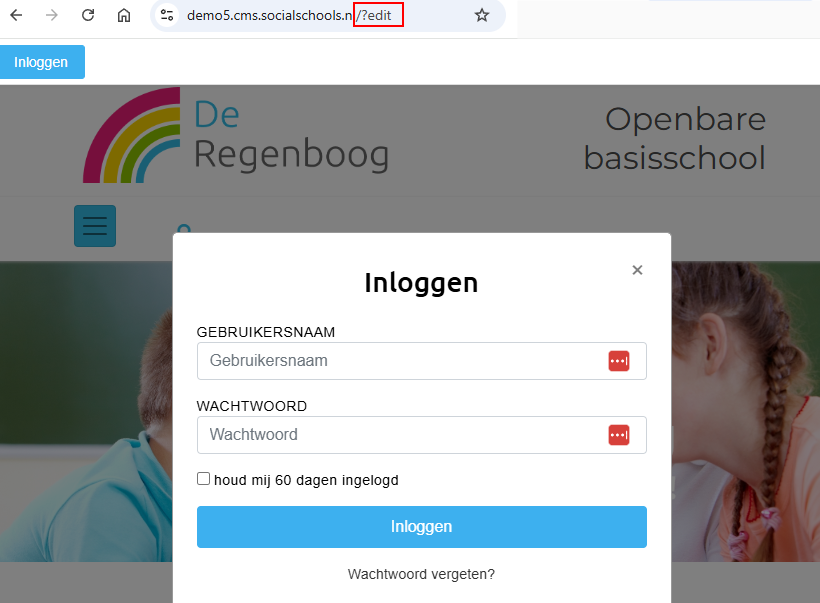Tick the houd mij 60 dagen ingelogd checkbox

[x=203, y=479]
